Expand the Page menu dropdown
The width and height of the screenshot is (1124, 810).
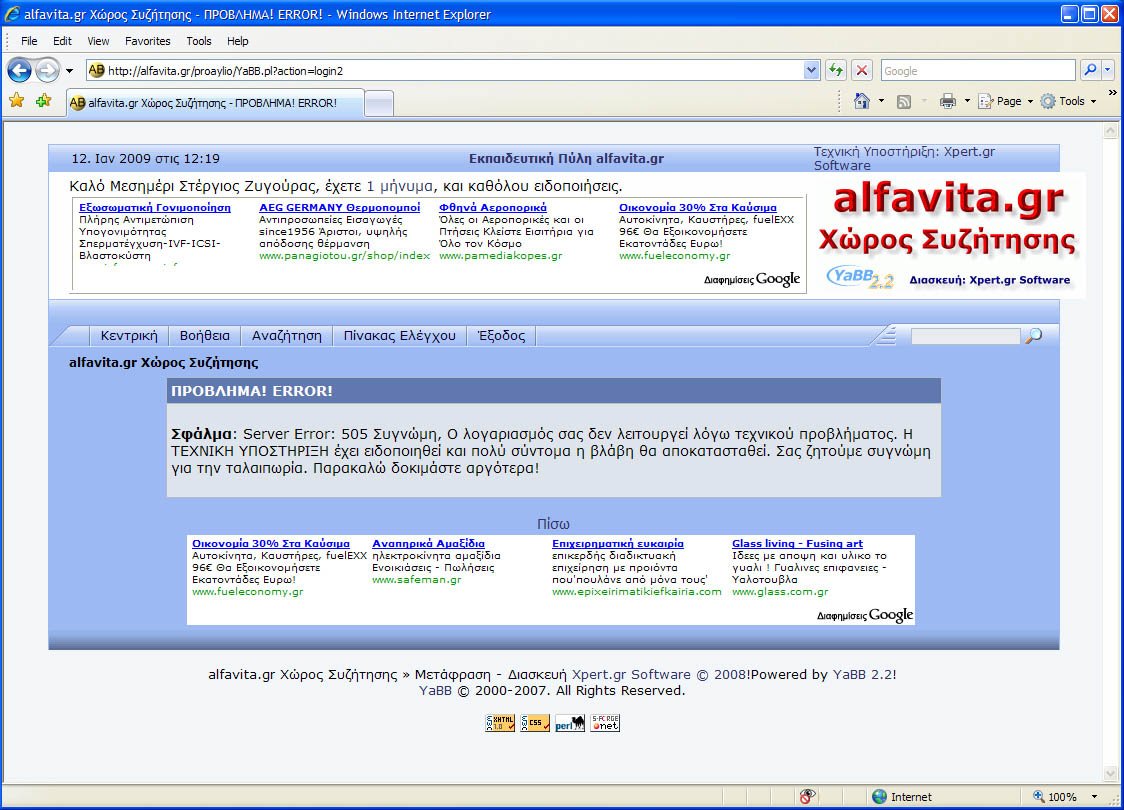pyautogui.click(x=1030, y=101)
